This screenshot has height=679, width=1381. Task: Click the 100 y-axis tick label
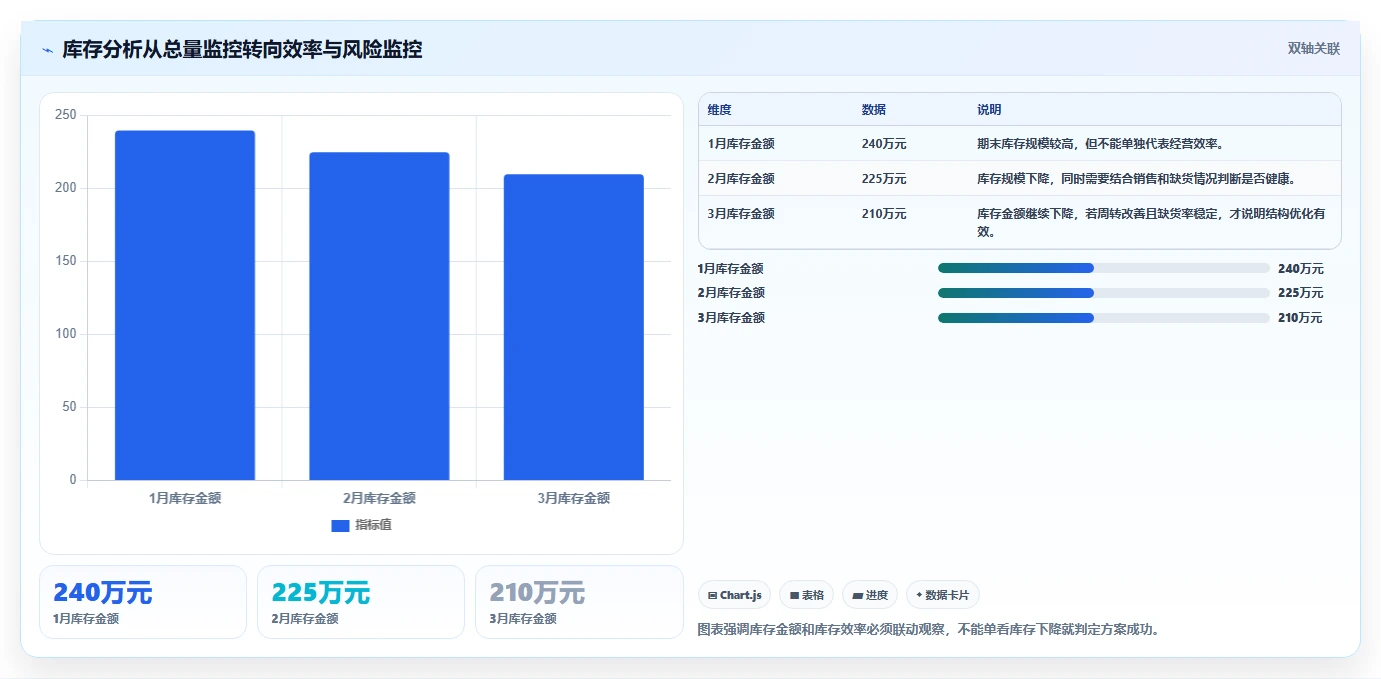point(66,334)
